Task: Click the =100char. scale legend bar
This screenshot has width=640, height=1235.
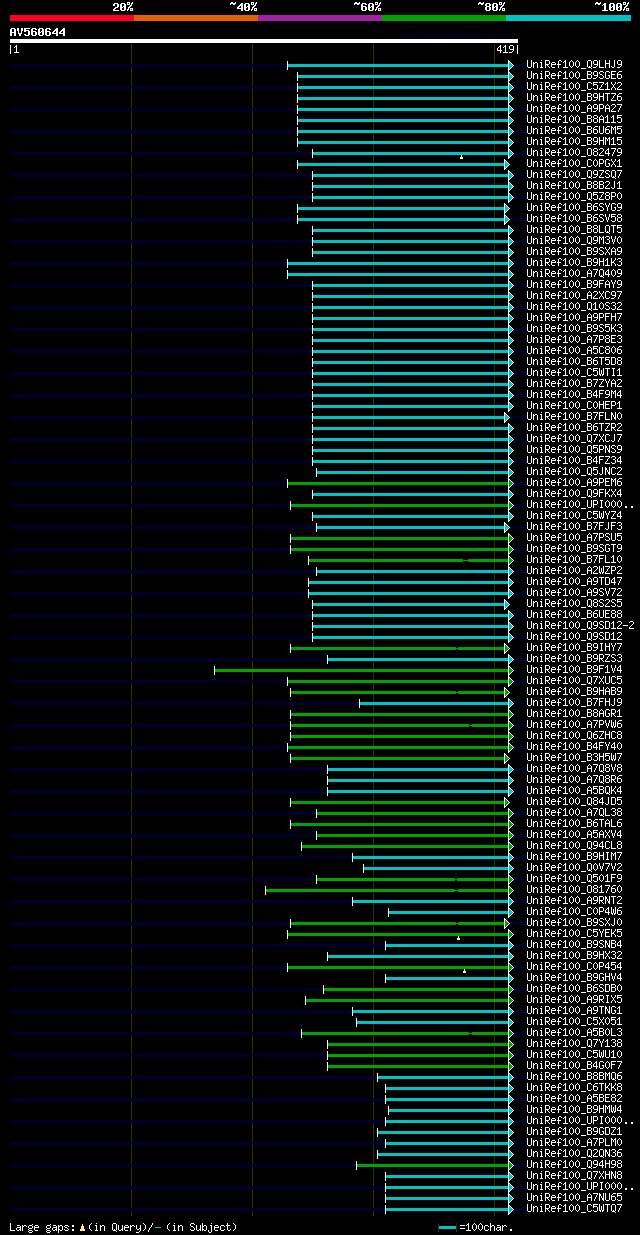Action: [x=447, y=1227]
